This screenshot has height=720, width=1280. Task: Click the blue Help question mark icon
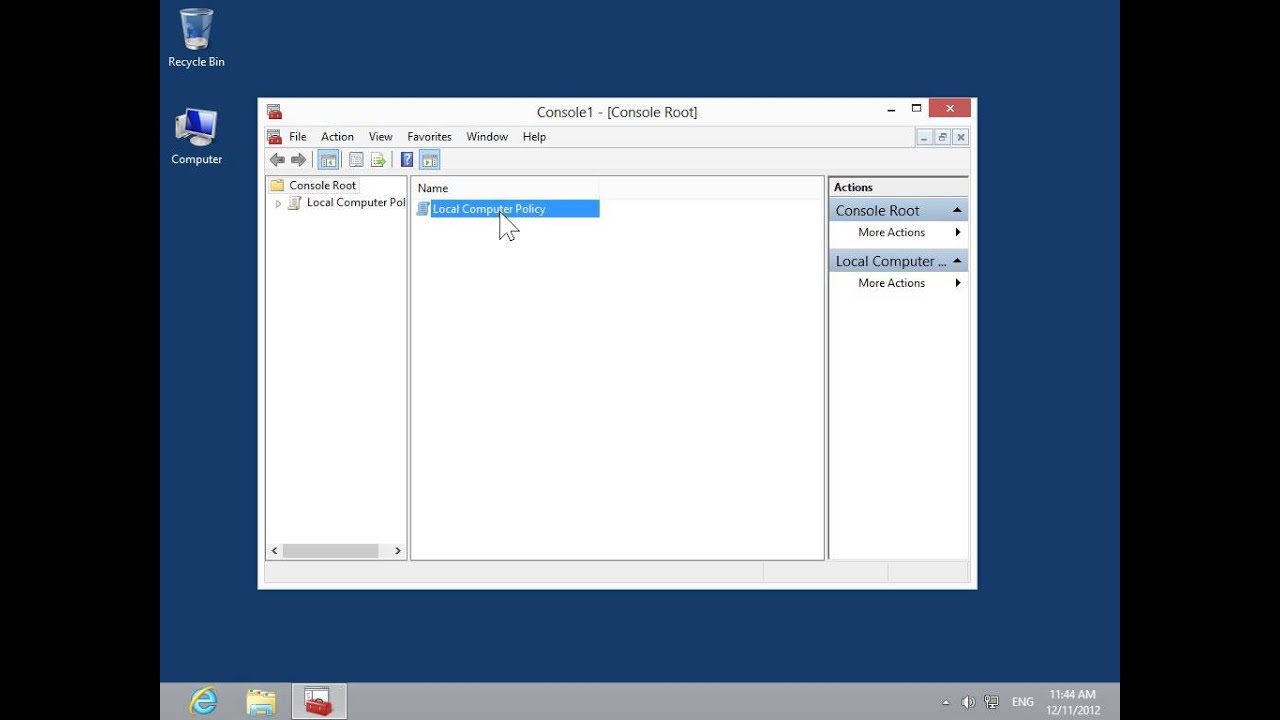(x=407, y=160)
